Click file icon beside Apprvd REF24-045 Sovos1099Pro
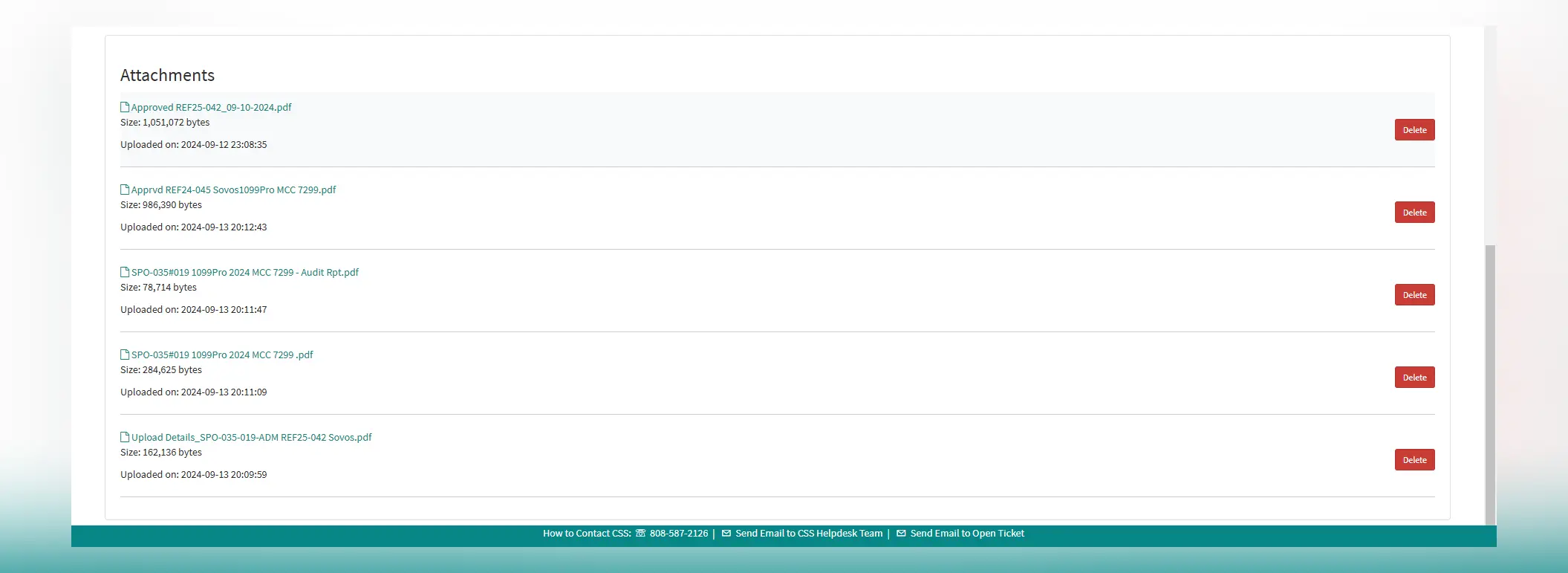The image size is (1568, 573). [x=125, y=190]
